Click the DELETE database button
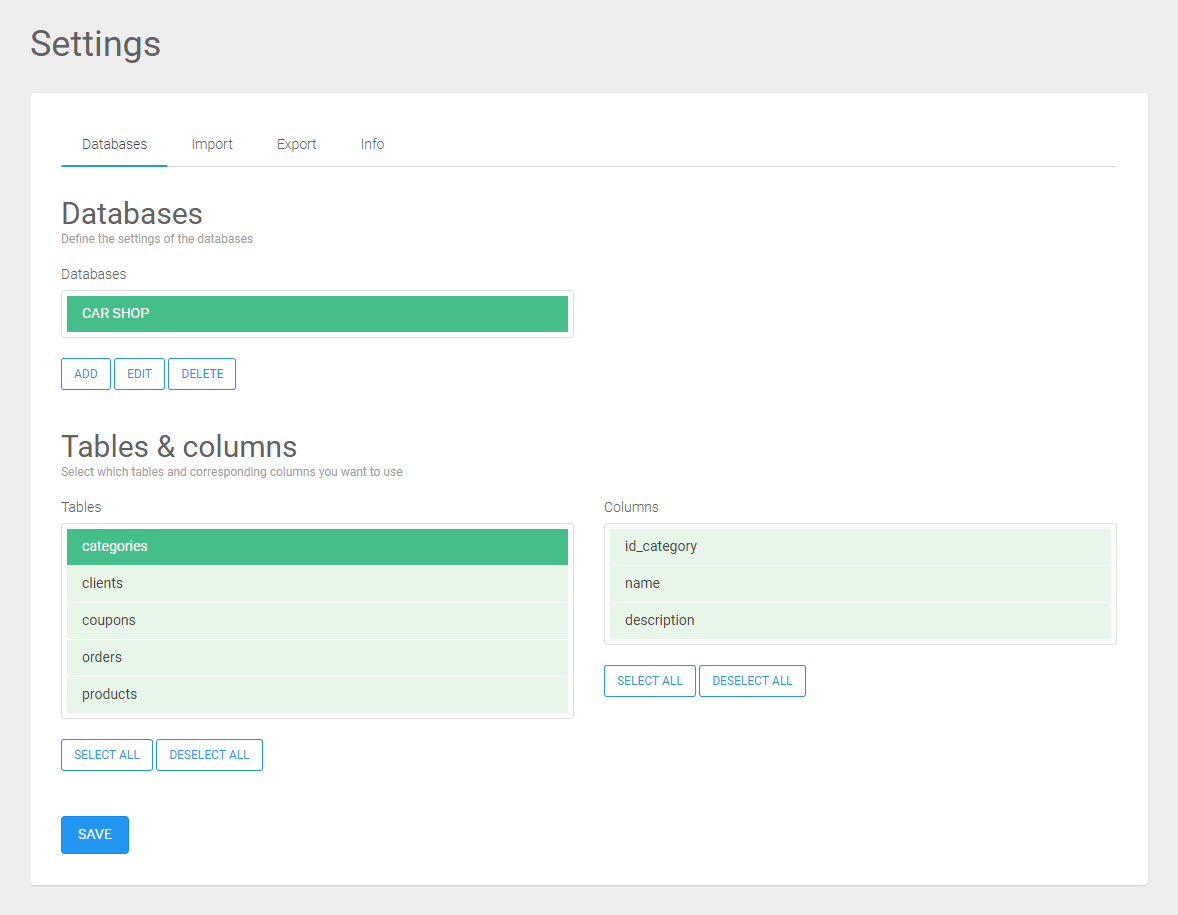The image size is (1178, 915). tap(202, 374)
